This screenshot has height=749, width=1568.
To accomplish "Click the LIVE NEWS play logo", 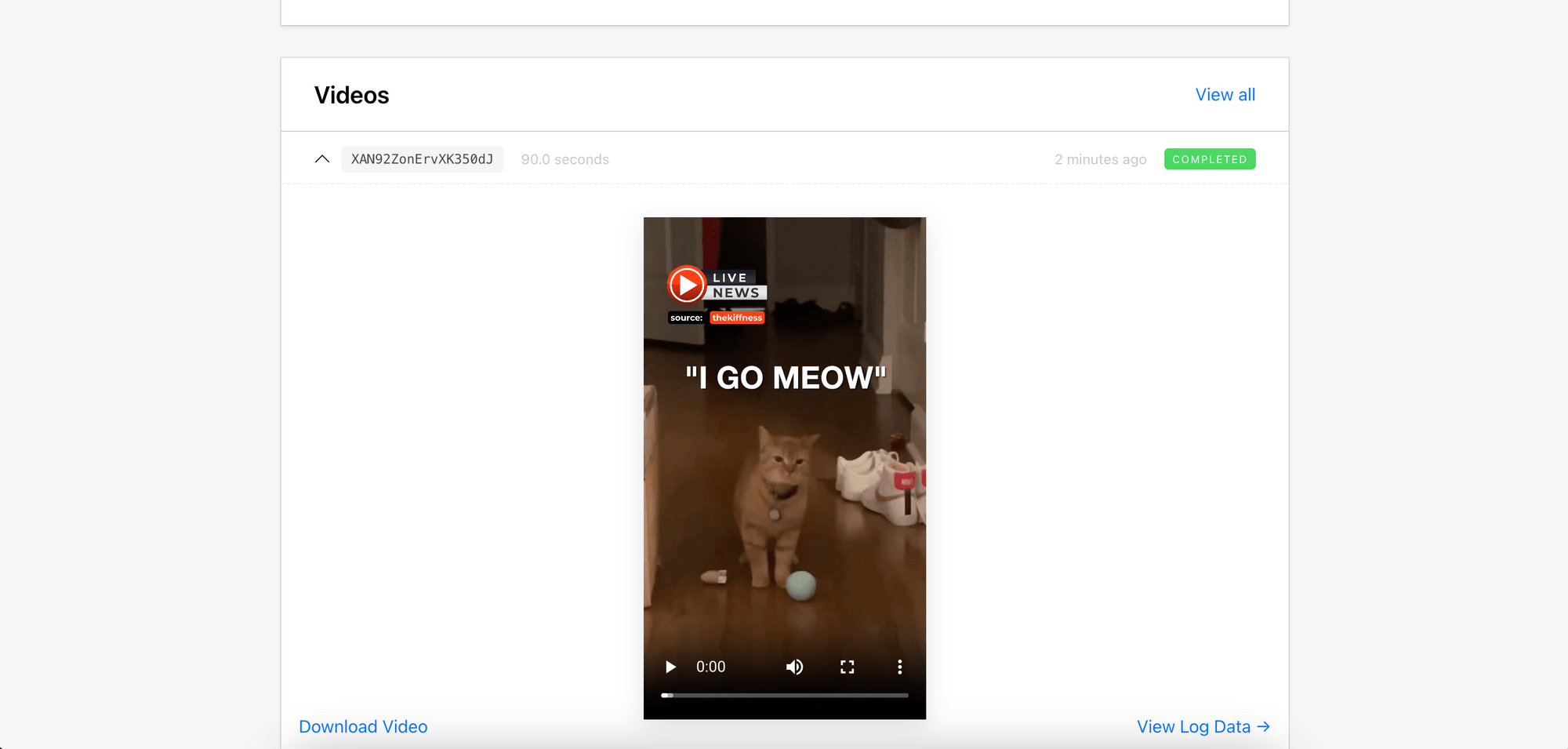I will coord(688,285).
